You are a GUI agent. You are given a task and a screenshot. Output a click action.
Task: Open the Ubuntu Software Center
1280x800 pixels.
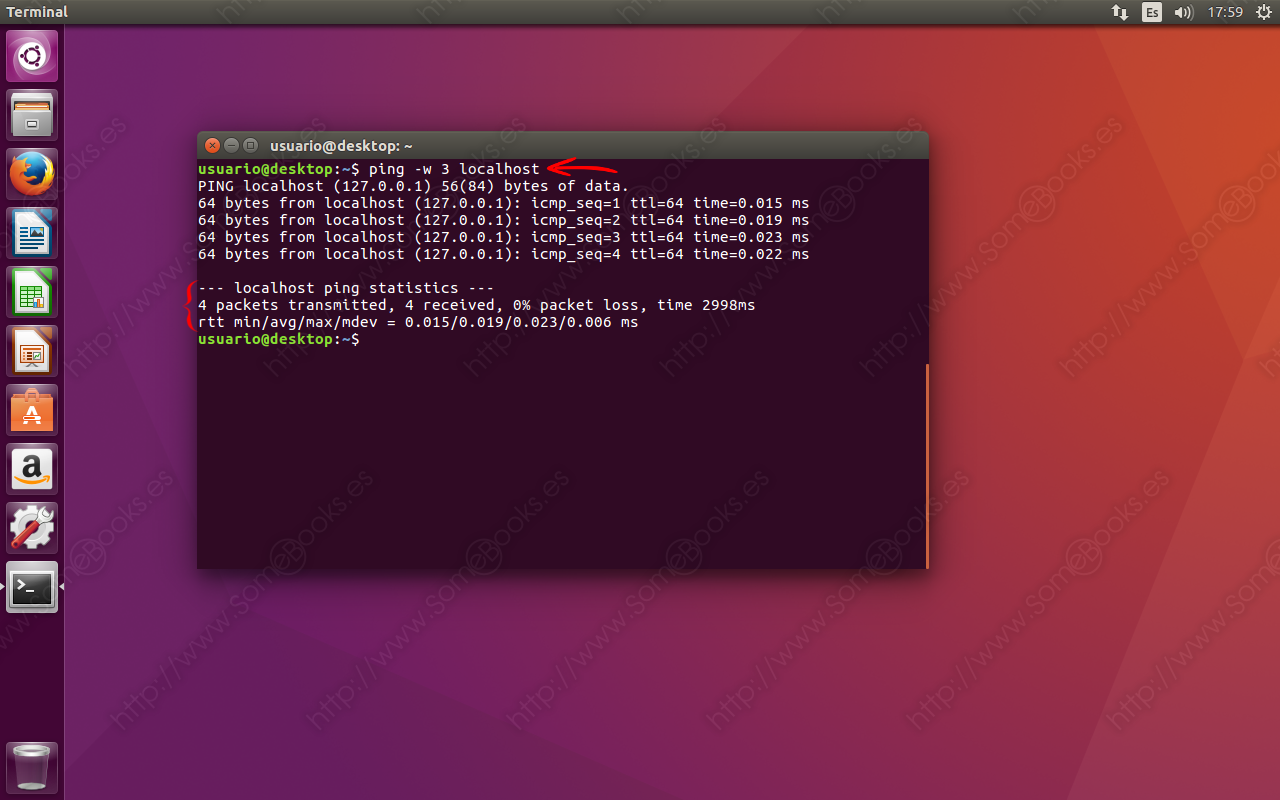(x=31, y=409)
